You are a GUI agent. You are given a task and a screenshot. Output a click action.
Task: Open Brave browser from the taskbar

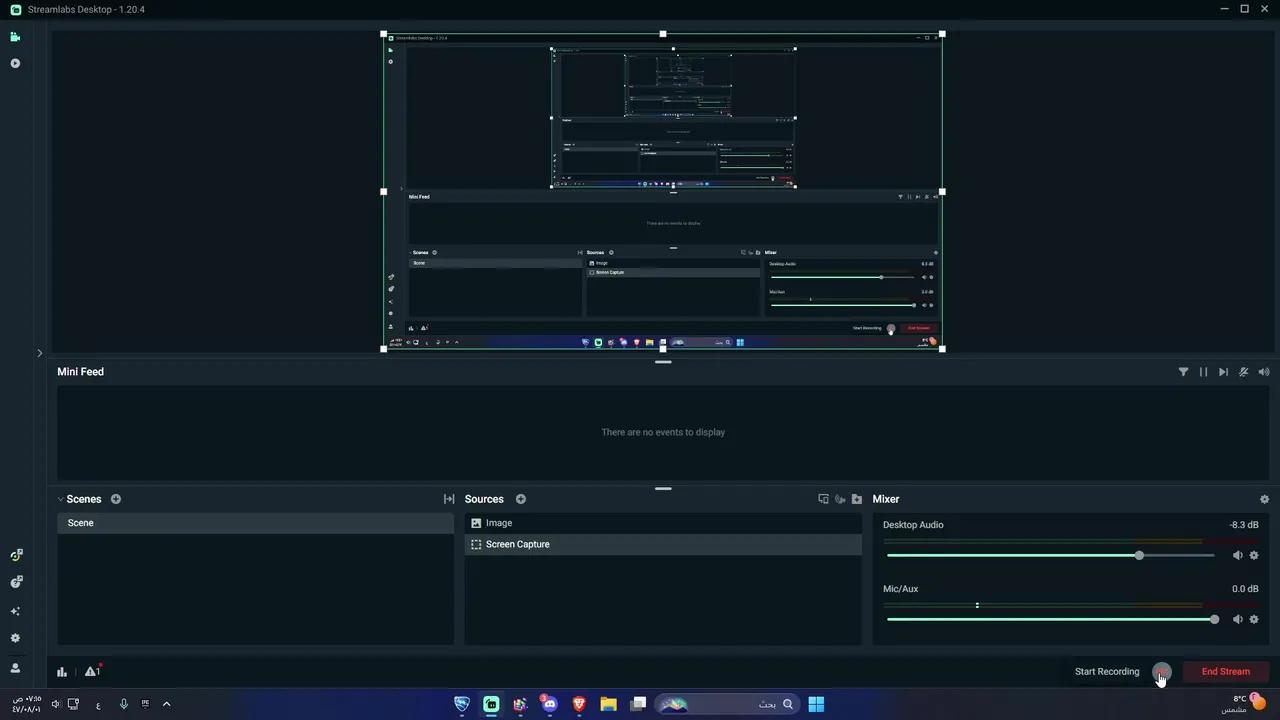579,704
